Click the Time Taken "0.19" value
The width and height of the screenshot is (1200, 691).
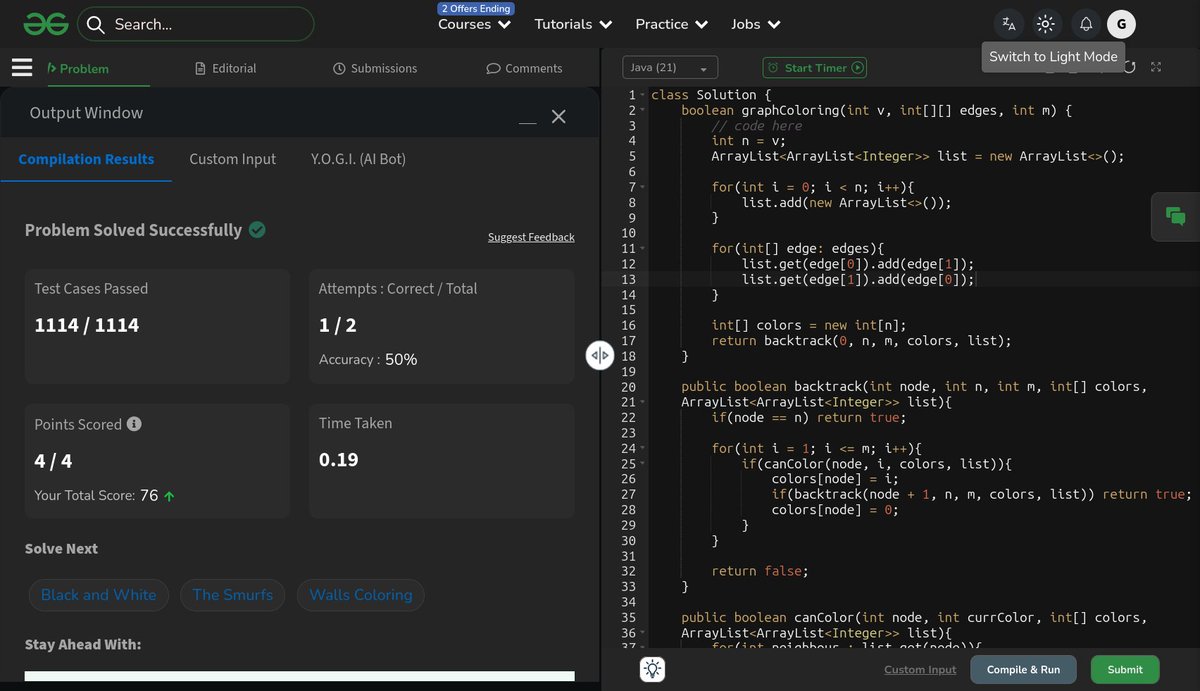pos(339,460)
